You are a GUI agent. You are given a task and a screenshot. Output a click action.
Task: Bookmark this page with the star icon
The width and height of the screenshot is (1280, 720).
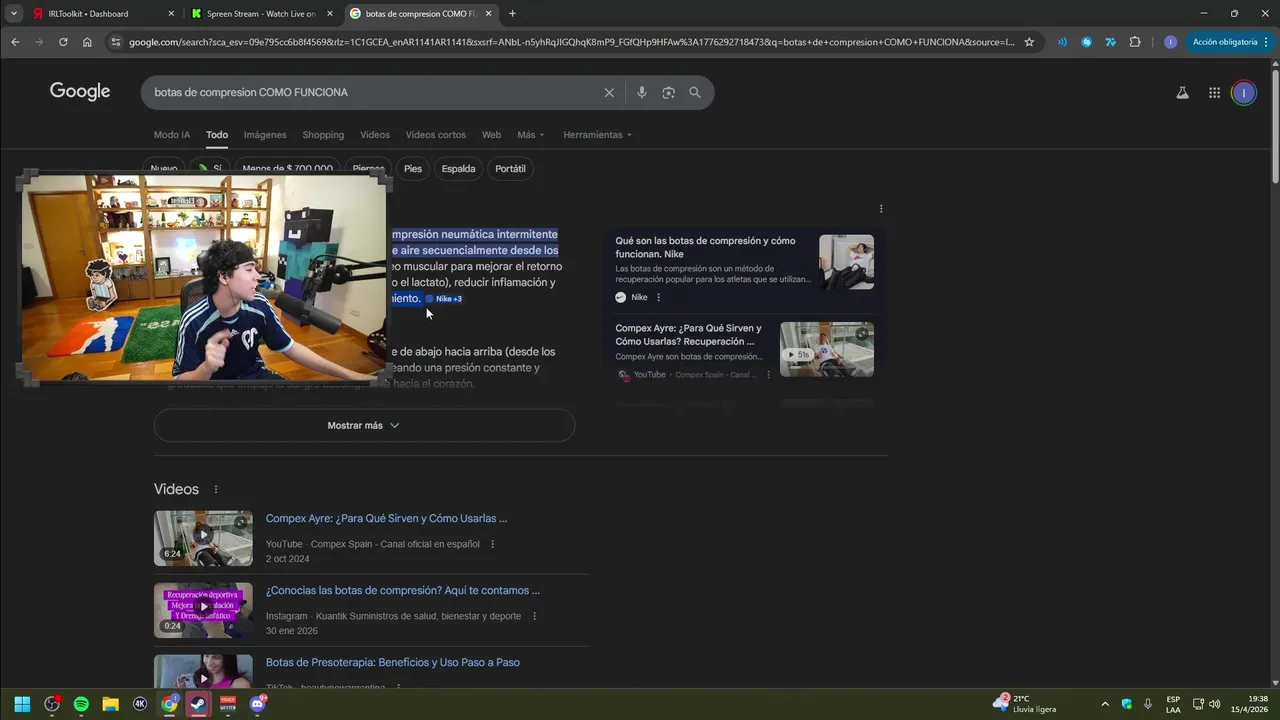pos(1029,42)
